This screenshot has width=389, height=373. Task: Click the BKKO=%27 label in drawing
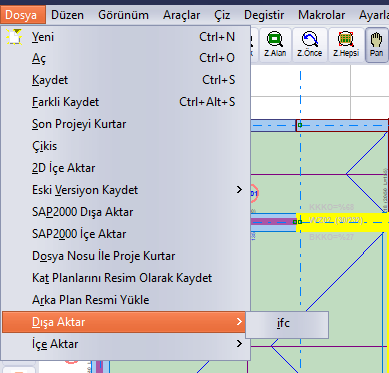click(x=332, y=237)
